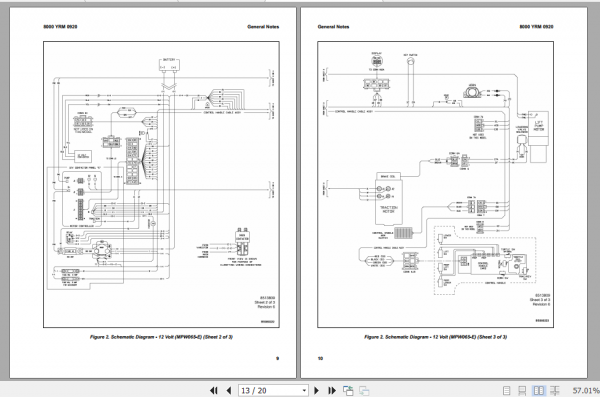Click the Sheet 3 of 3 figure caption
This screenshot has width=600, height=397.
(x=435, y=337)
